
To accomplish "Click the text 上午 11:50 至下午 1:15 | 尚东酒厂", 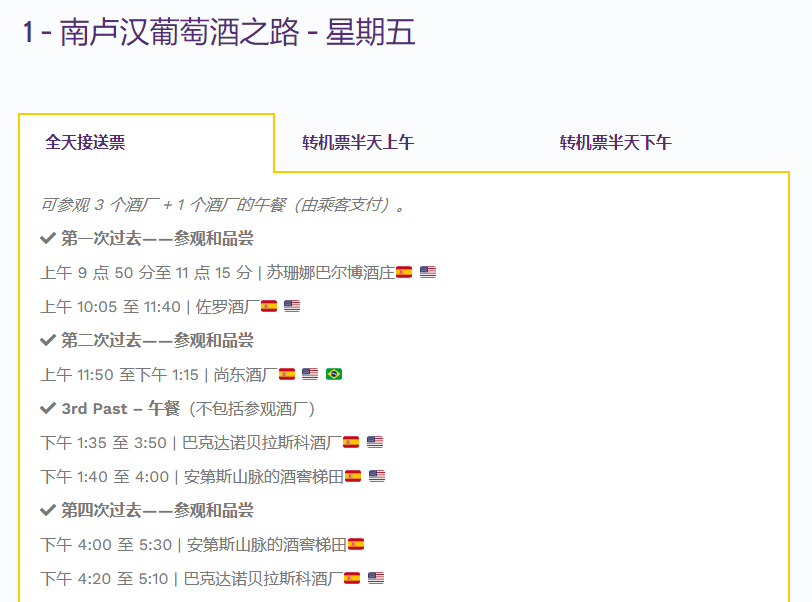I will point(160,374).
